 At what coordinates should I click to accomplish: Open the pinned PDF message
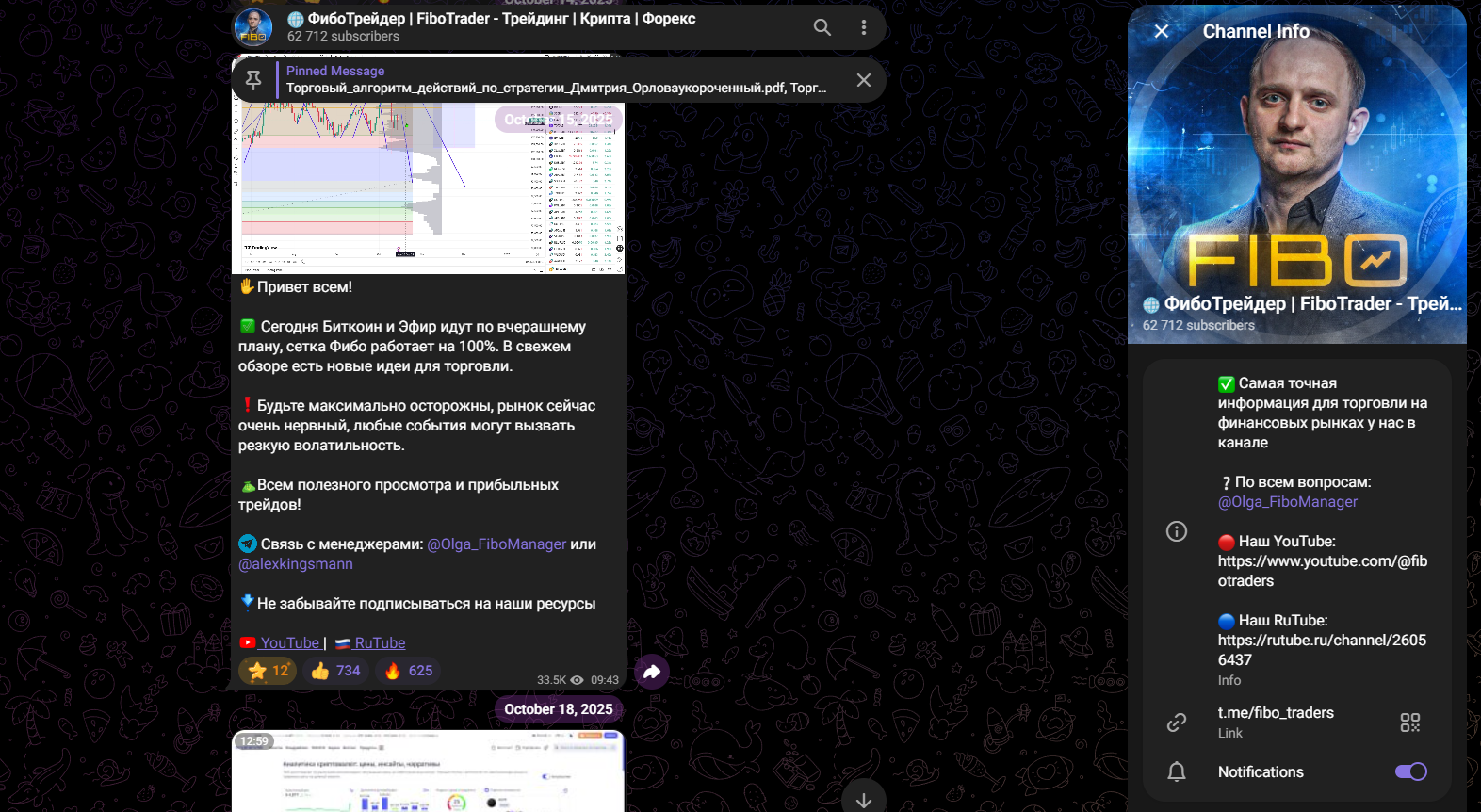[556, 80]
